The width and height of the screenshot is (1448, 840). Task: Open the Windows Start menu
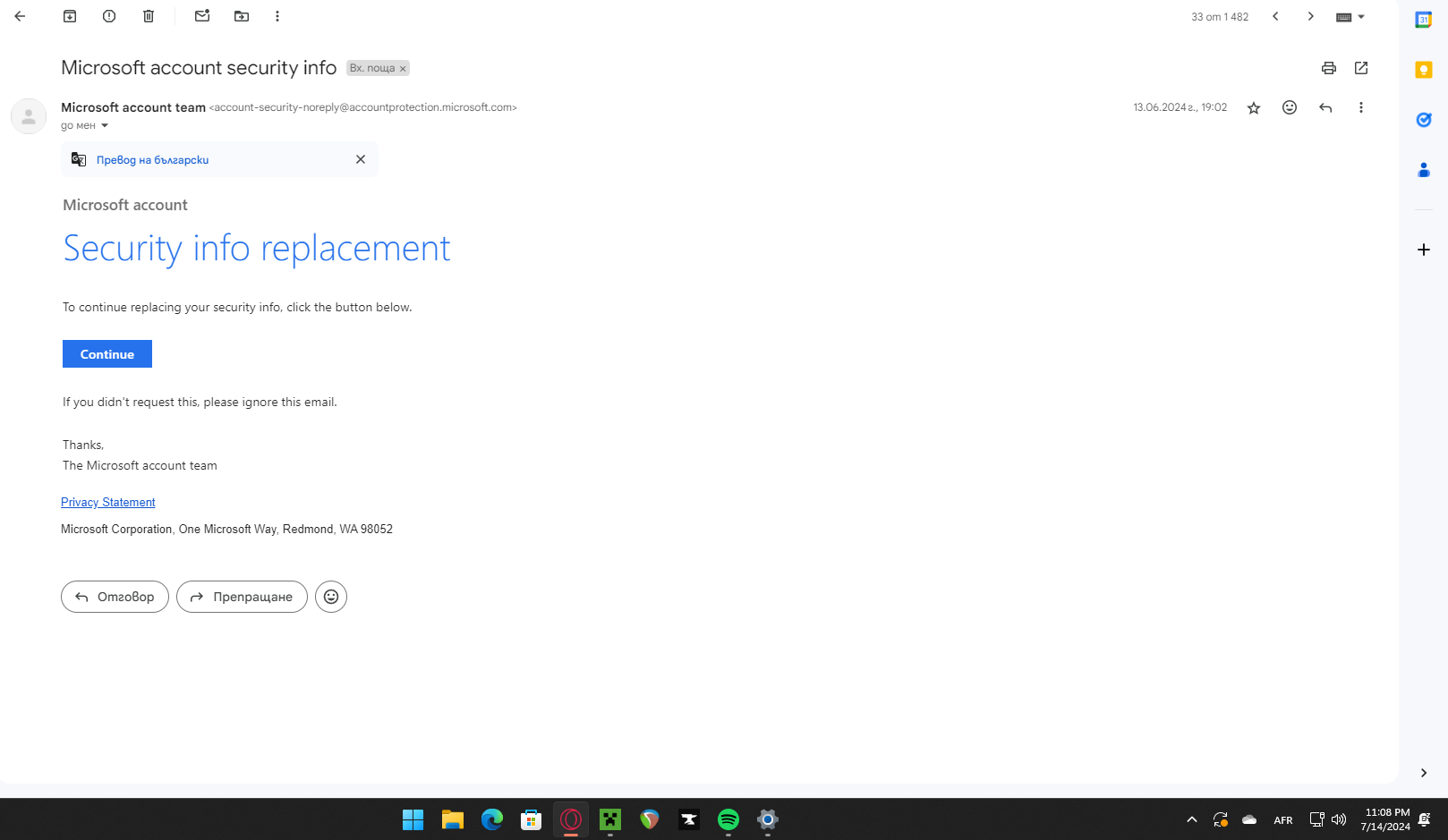coord(413,819)
